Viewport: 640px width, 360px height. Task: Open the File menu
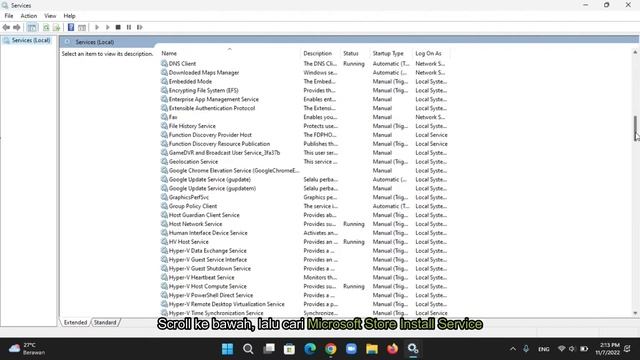[9, 16]
